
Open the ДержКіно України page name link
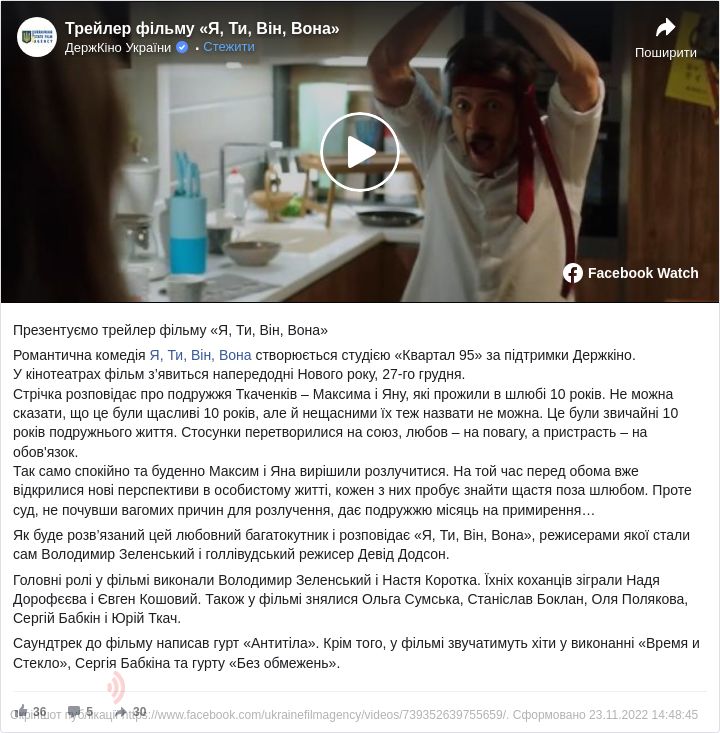(x=118, y=48)
